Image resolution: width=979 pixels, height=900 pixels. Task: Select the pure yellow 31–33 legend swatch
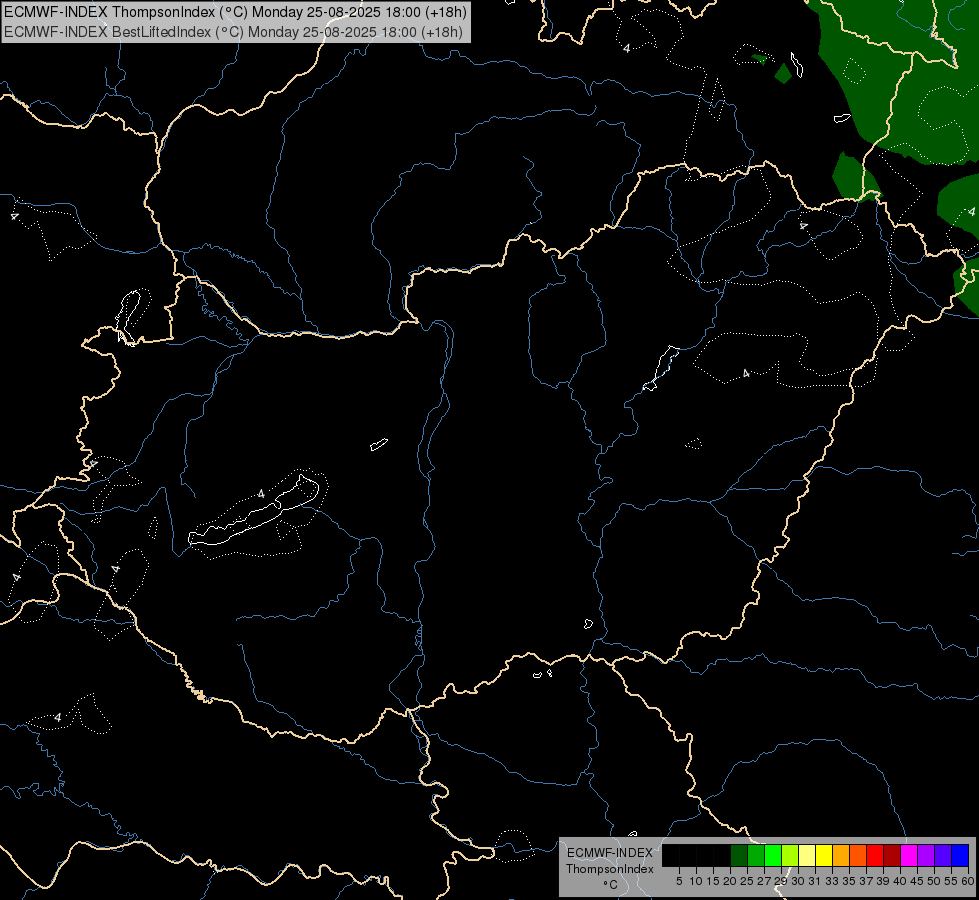coord(824,855)
